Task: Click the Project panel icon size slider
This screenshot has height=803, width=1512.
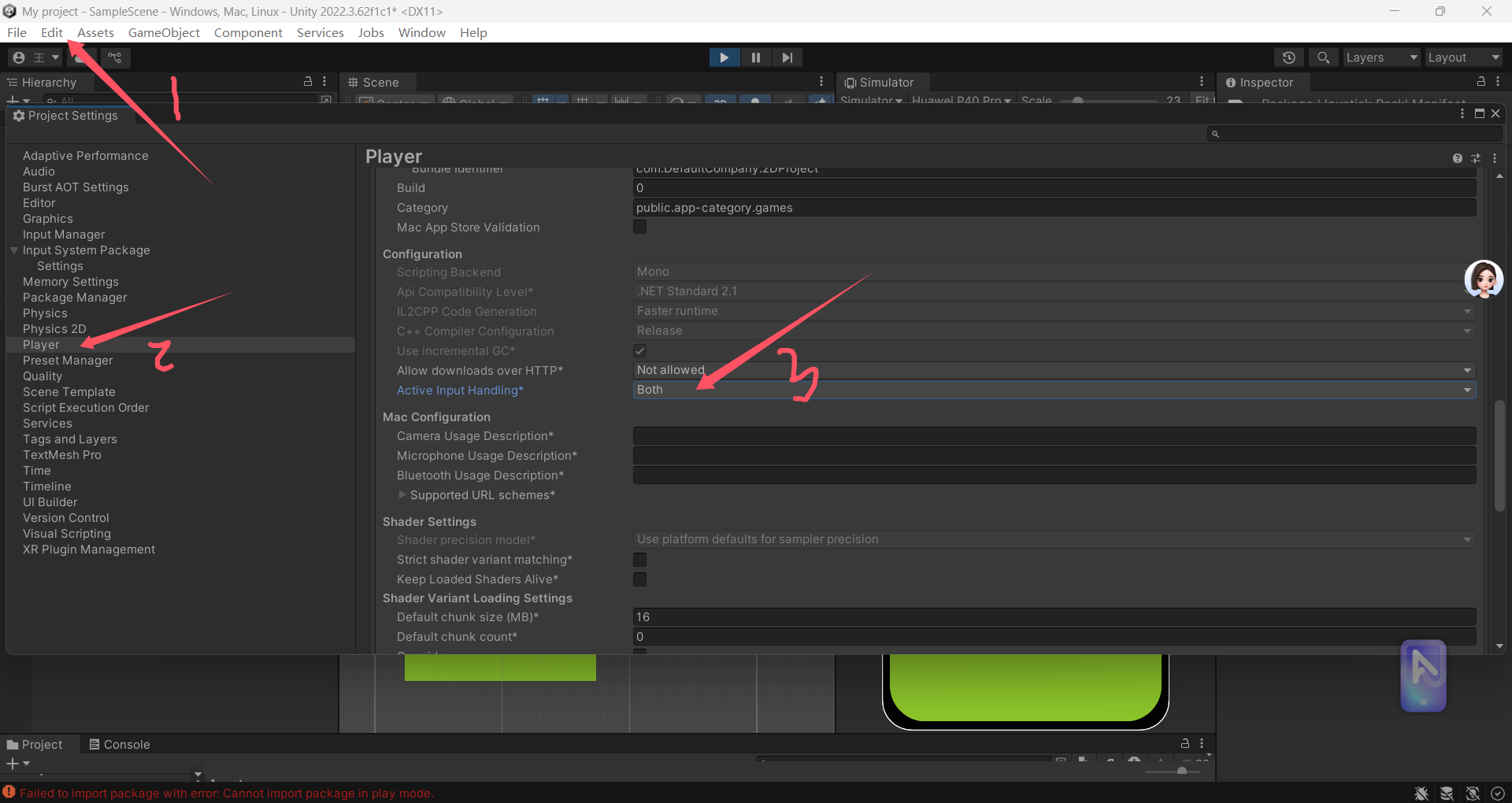Action: point(1173,771)
